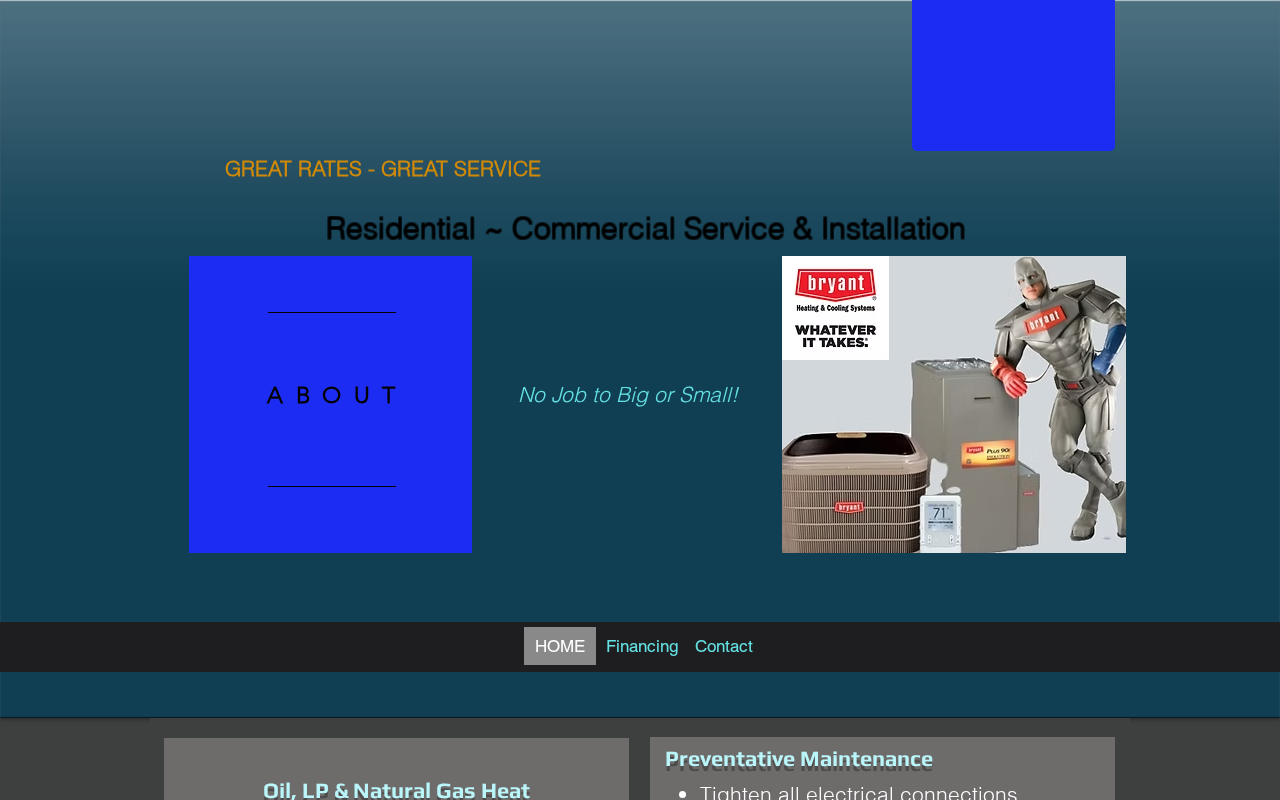Click the Tighten all electrical connections bullet
Viewport: 1280px width, 800px height.
coord(858,792)
